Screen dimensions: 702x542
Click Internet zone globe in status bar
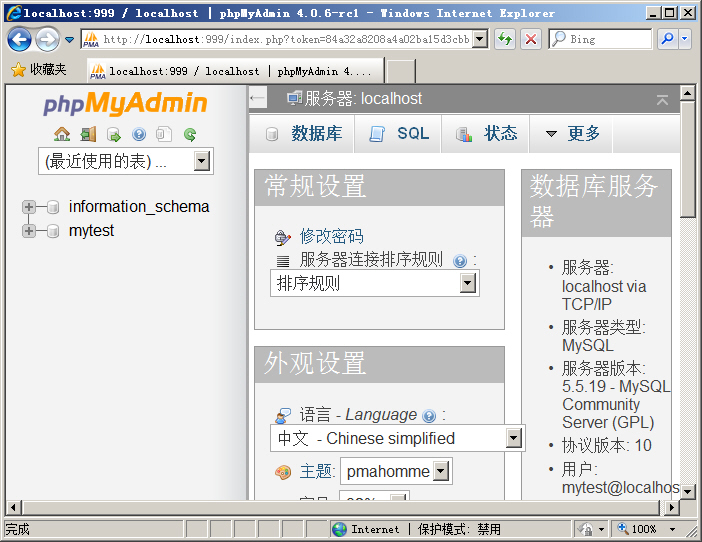tap(339, 529)
